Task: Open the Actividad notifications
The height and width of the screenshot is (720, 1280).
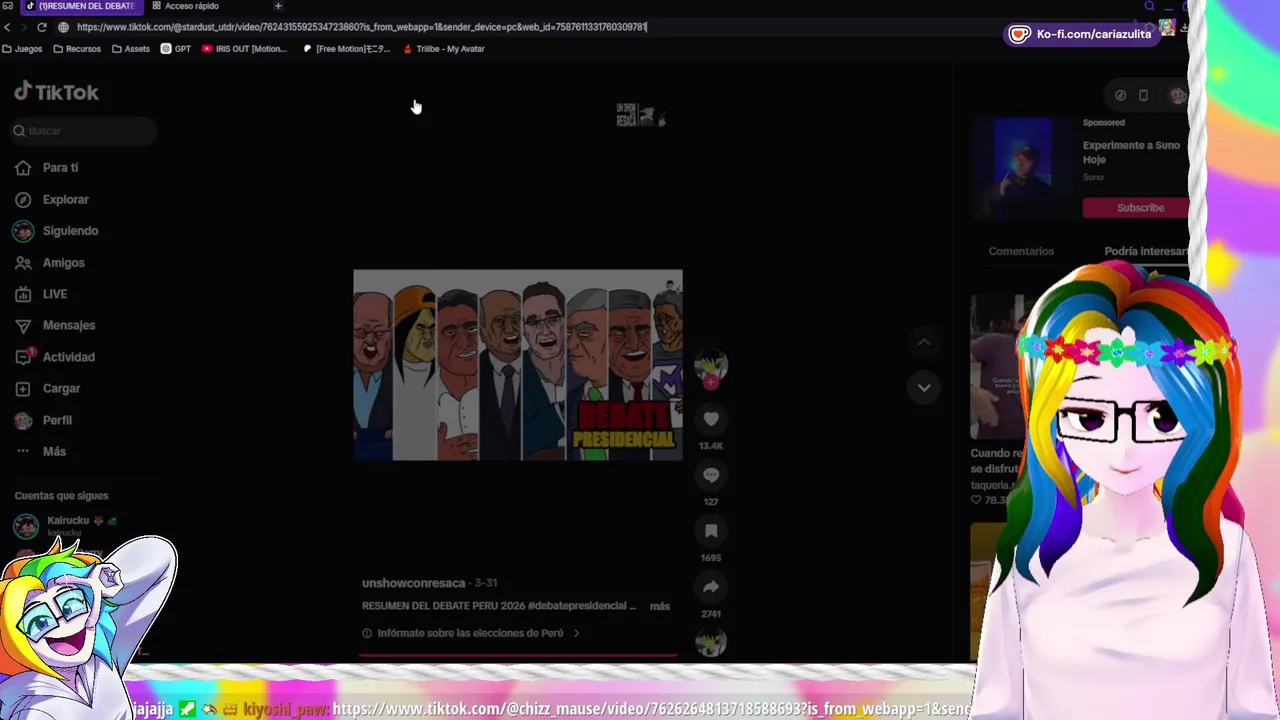Action: (x=55, y=357)
